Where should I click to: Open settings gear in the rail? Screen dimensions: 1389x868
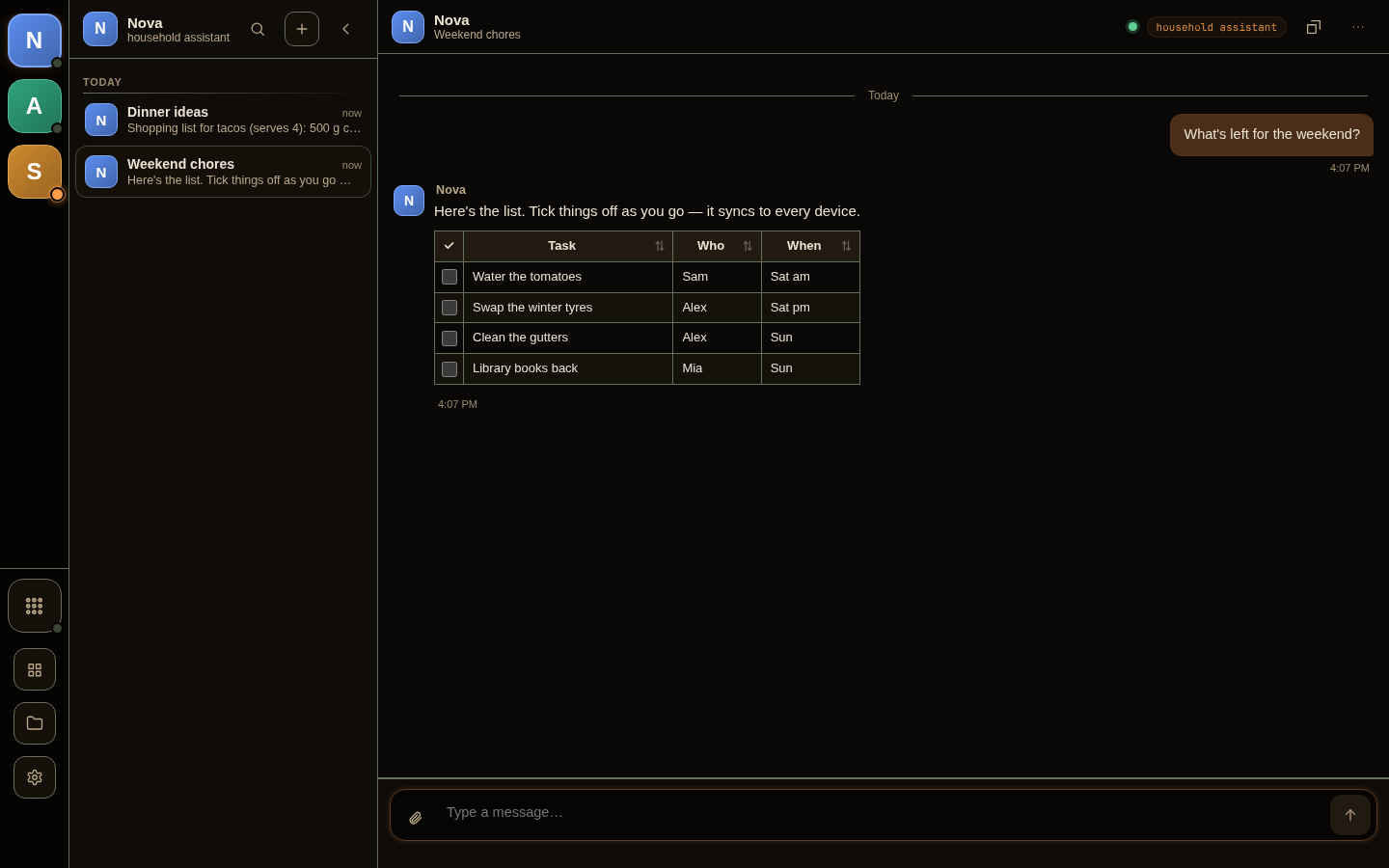tap(35, 777)
